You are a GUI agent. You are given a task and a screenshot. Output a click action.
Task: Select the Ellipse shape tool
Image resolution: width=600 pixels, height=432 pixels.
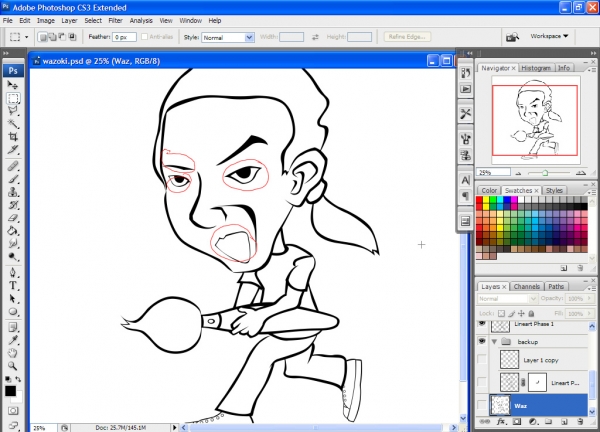pyautogui.click(x=13, y=311)
